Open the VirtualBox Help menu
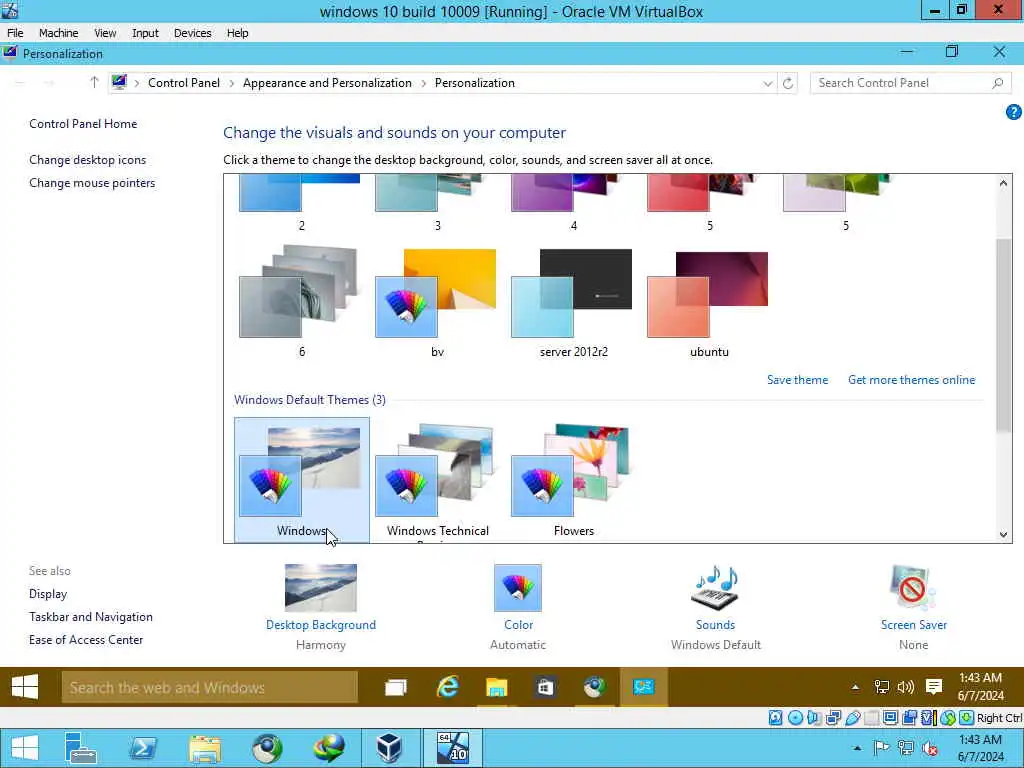The width and height of the screenshot is (1024, 768). point(238,33)
